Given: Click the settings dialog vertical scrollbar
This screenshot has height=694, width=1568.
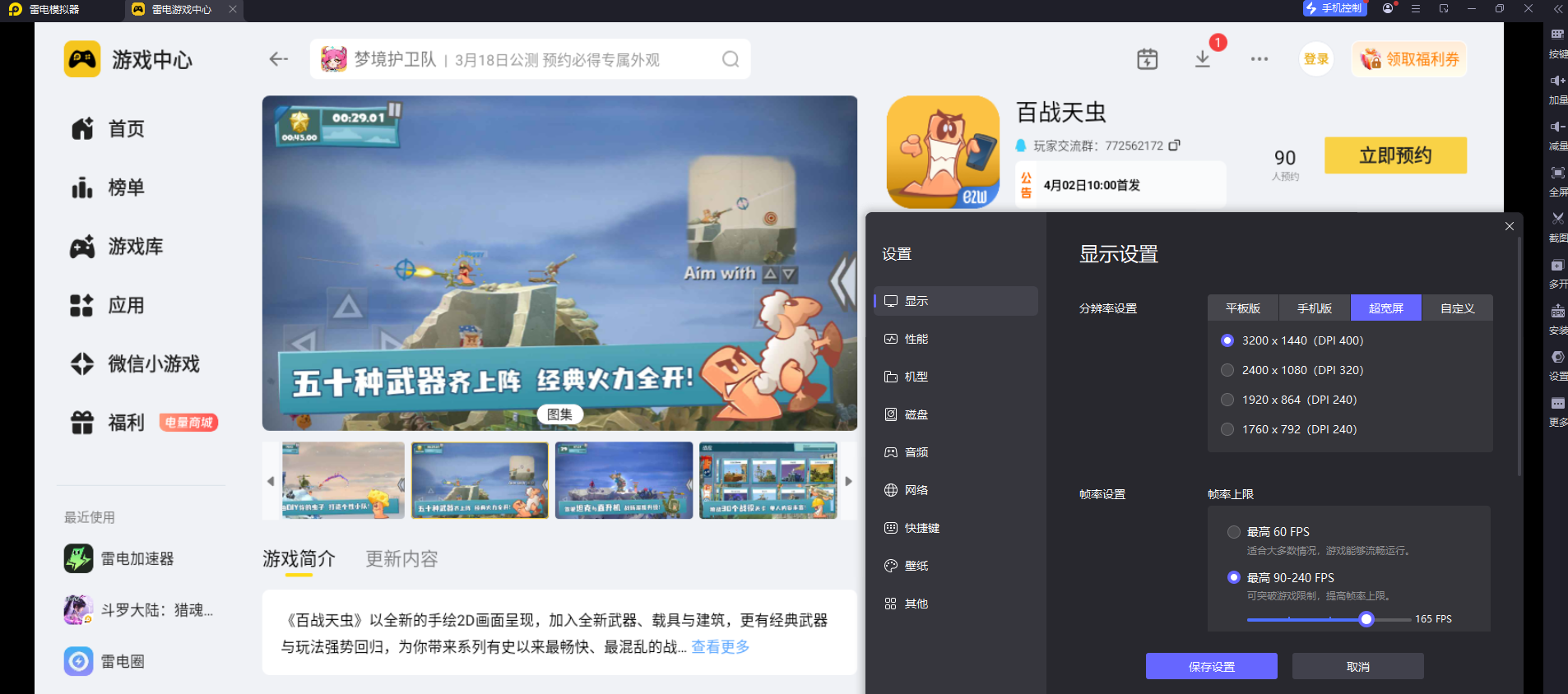Looking at the screenshot, I should [x=1519, y=357].
